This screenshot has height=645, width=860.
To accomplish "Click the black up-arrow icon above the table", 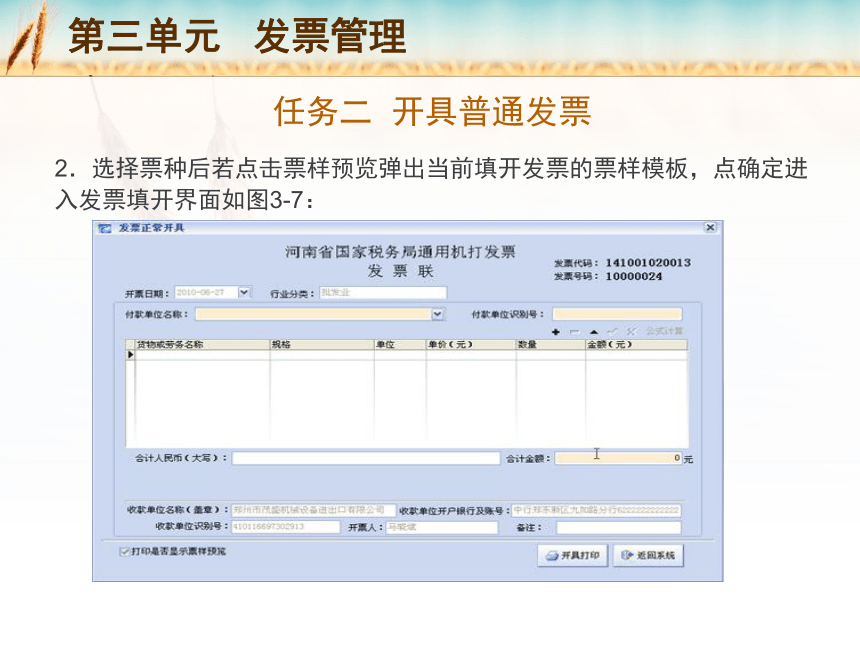I will point(594,332).
